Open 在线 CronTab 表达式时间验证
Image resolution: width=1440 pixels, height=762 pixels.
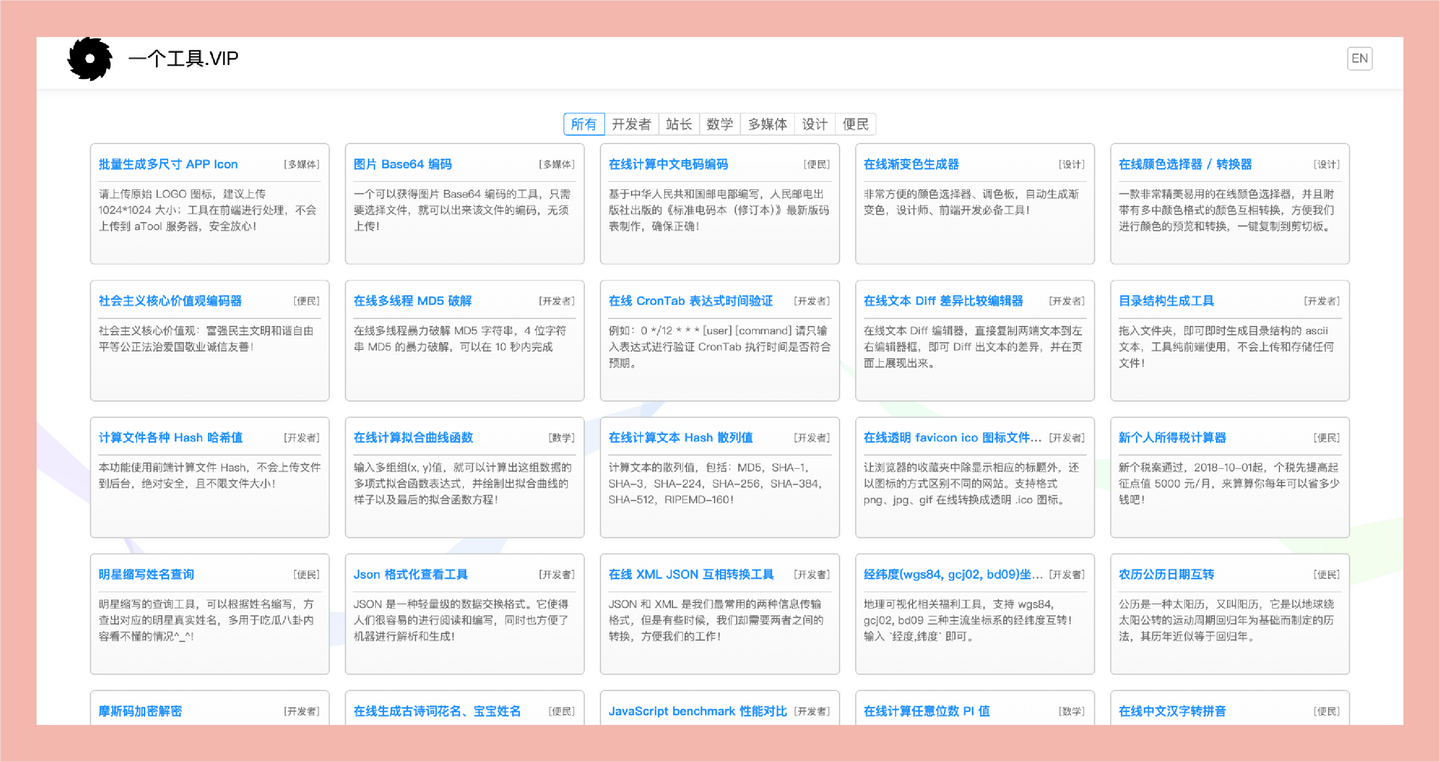(x=694, y=300)
